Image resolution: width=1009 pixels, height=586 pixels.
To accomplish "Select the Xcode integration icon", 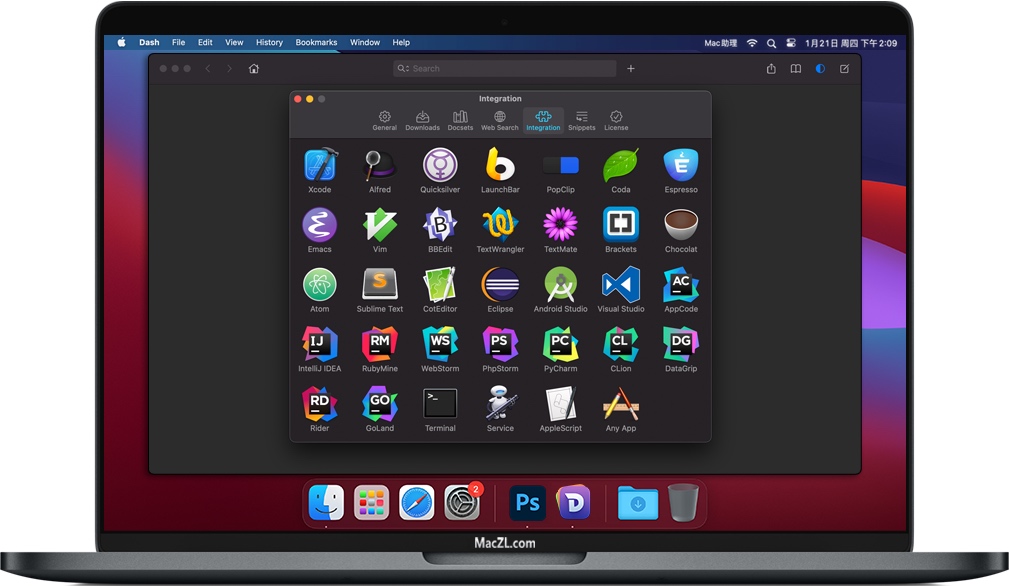I will 320,165.
